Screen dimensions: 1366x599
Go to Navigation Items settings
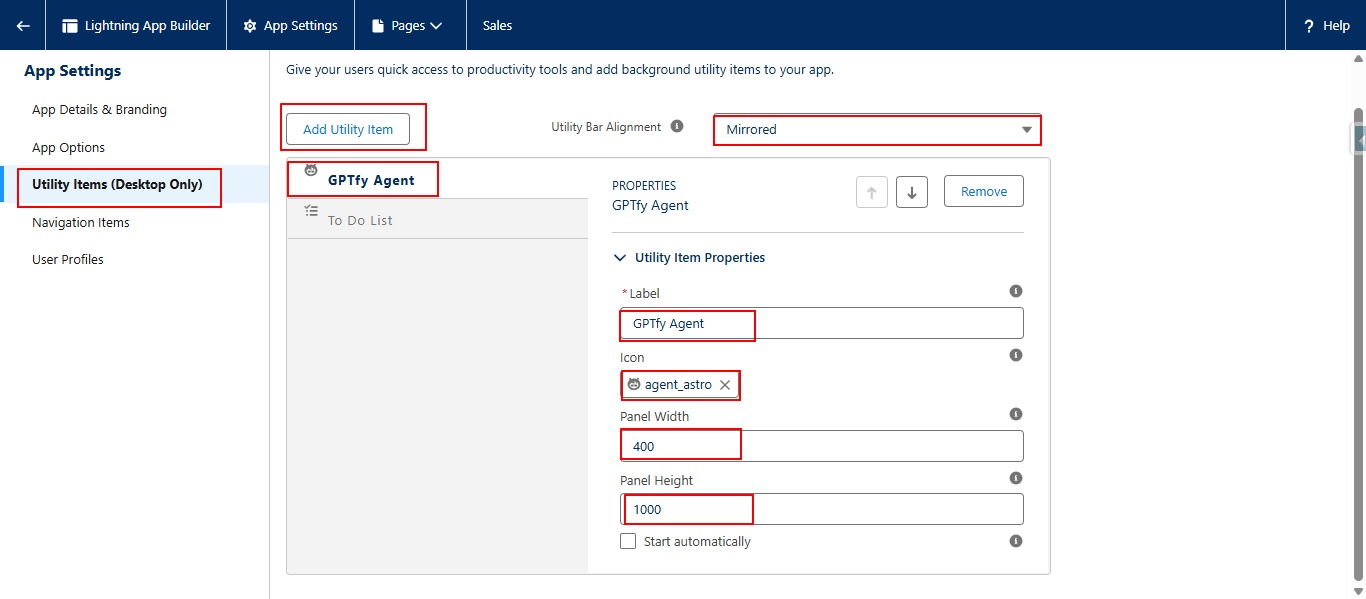point(81,223)
